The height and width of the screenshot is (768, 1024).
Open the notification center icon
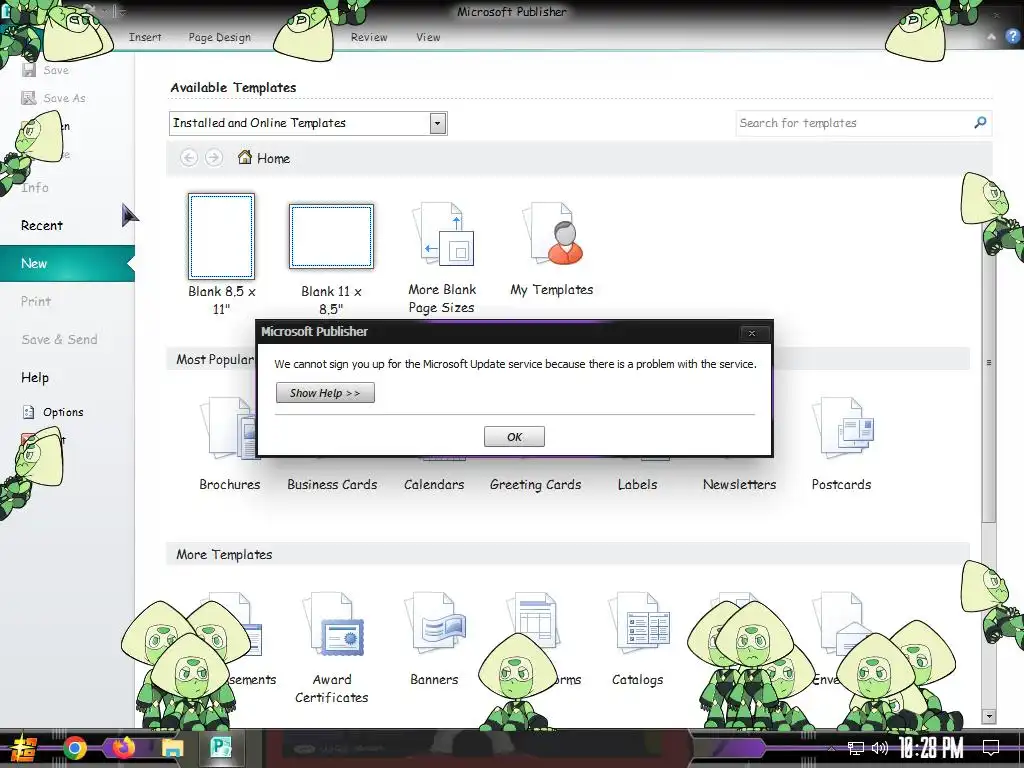pyautogui.click(x=991, y=748)
